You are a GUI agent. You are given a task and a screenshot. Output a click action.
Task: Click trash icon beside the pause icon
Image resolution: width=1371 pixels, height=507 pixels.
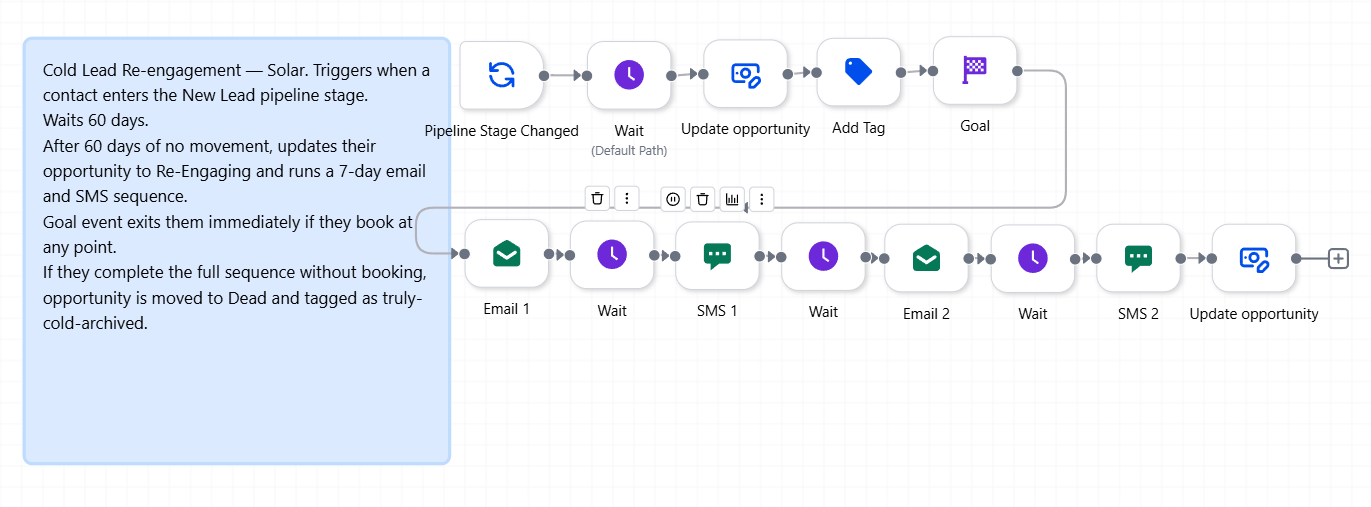coord(703,199)
